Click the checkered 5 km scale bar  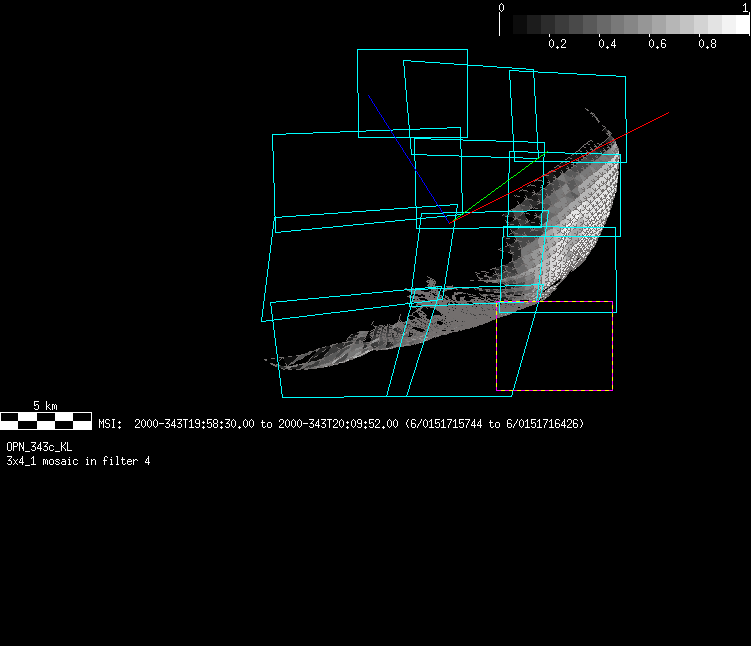click(x=46, y=421)
